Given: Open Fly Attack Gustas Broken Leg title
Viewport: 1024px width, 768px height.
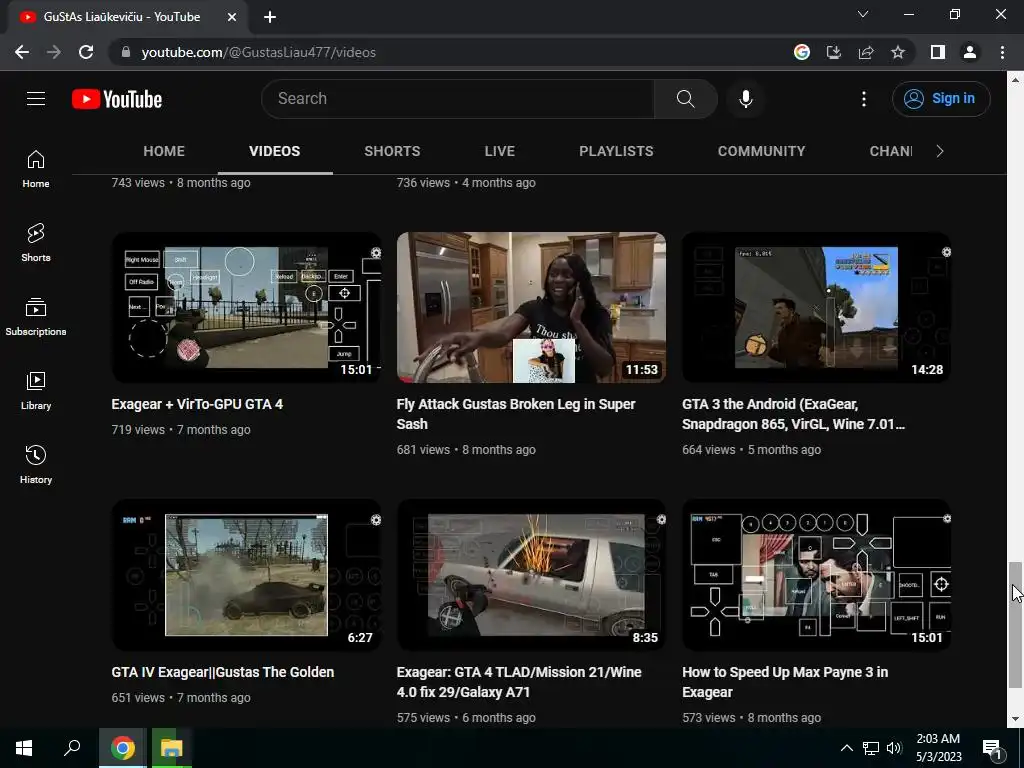Looking at the screenshot, I should click(x=516, y=414).
